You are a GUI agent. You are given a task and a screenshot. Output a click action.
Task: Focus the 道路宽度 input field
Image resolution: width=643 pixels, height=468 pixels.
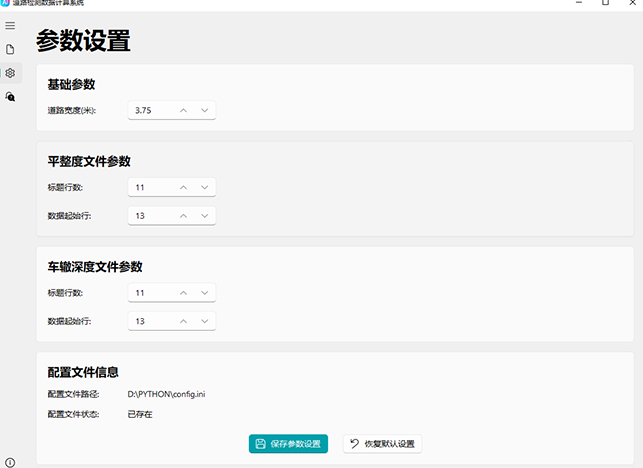(150, 110)
